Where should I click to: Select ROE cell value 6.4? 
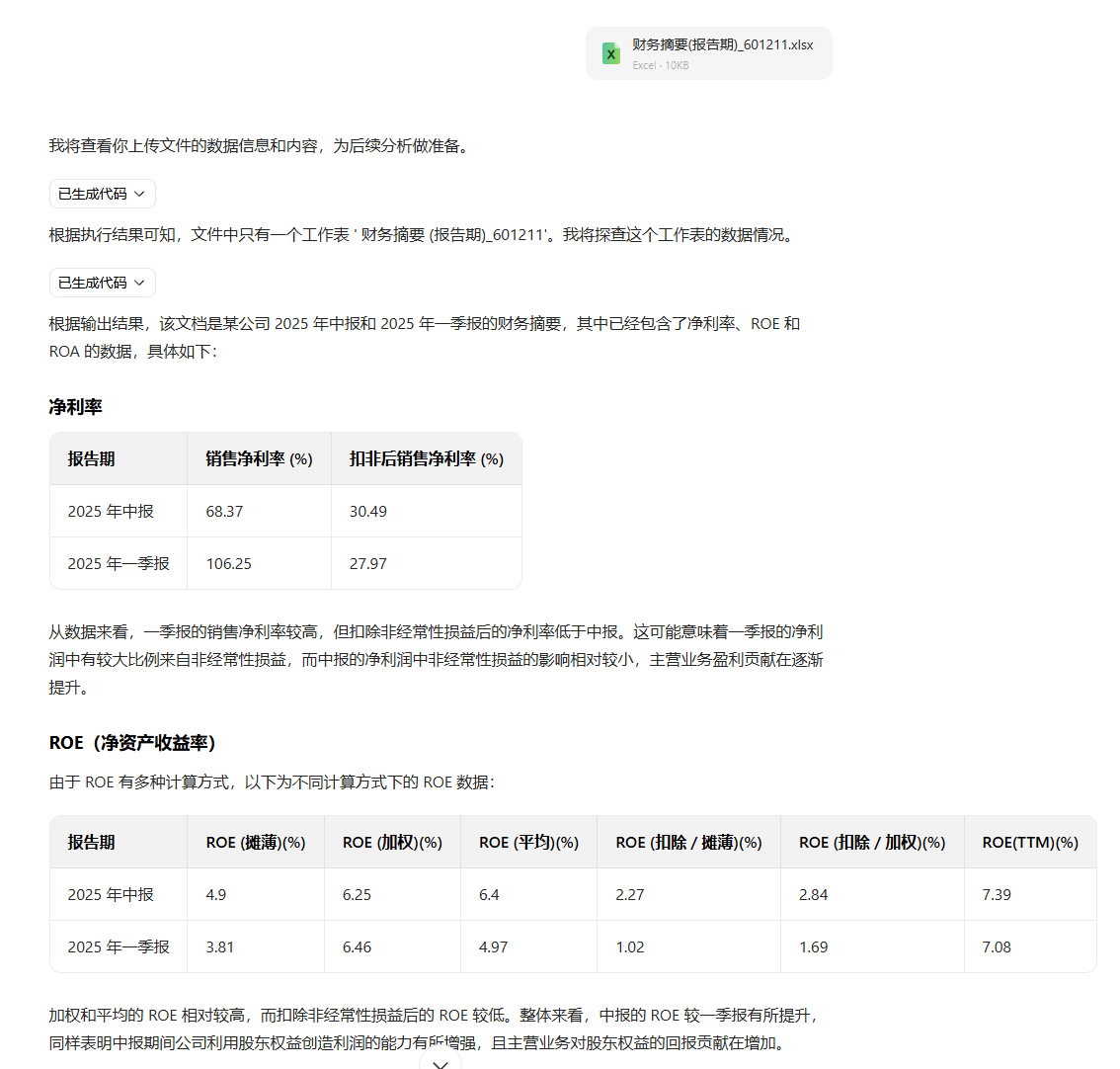point(489,895)
